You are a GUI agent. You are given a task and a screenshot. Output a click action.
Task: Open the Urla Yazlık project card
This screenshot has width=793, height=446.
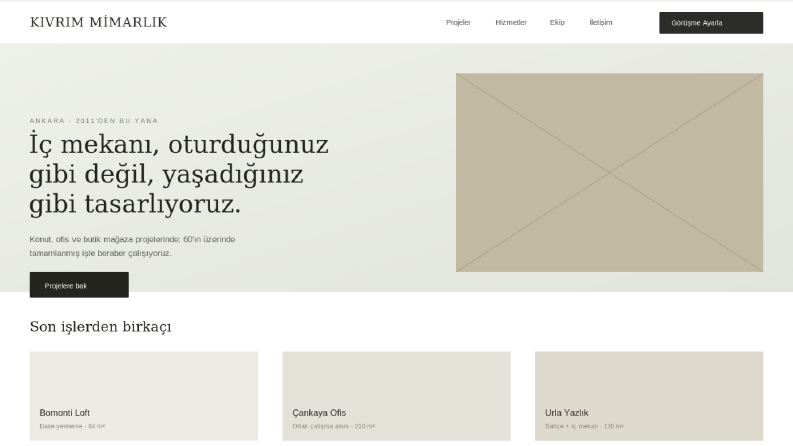[649, 396]
